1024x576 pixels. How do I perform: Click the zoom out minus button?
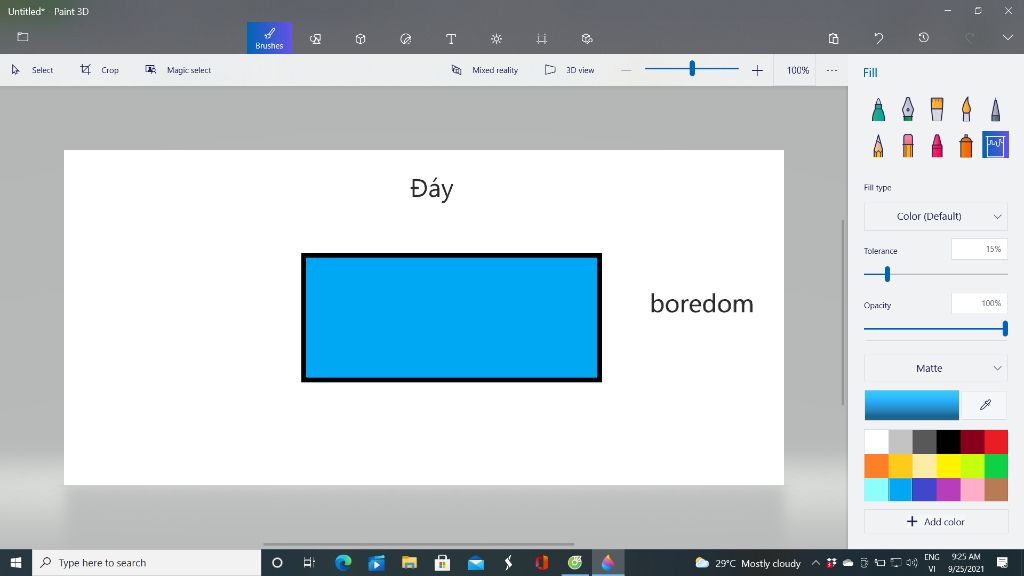click(x=626, y=70)
